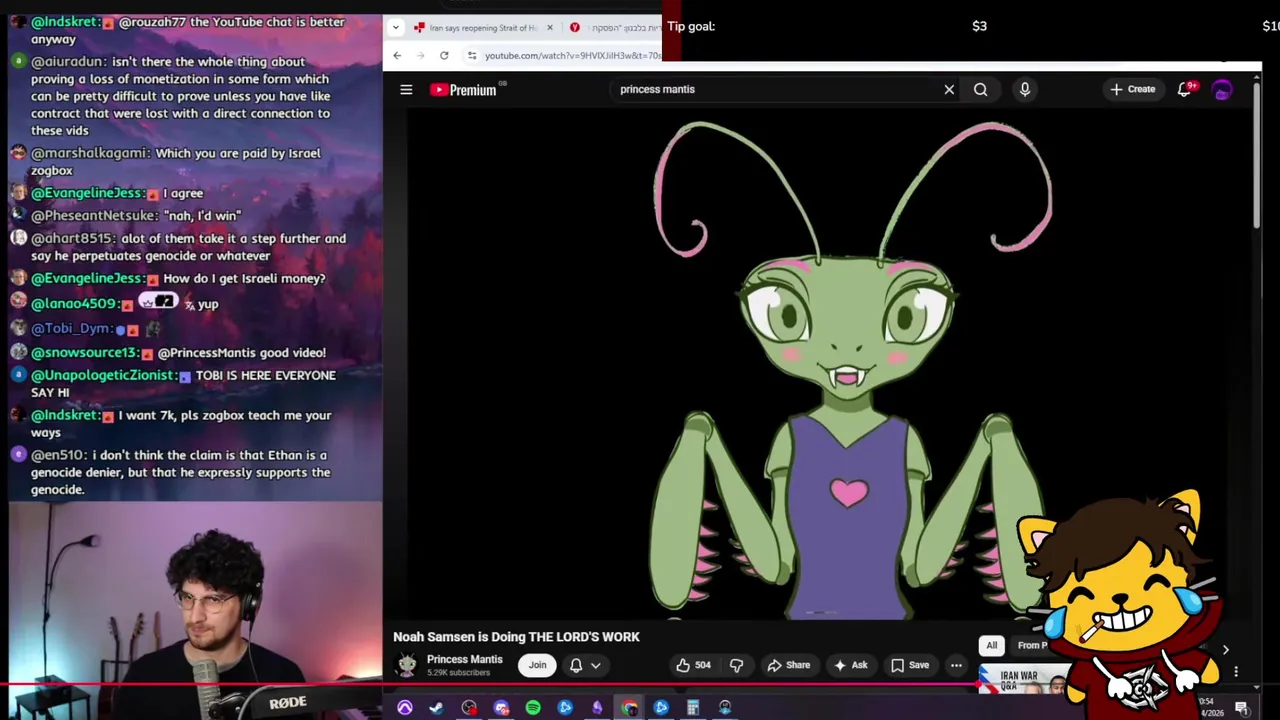Expand the notification bell preferences dropdown
Screen dimensions: 1280x720
click(x=595, y=665)
